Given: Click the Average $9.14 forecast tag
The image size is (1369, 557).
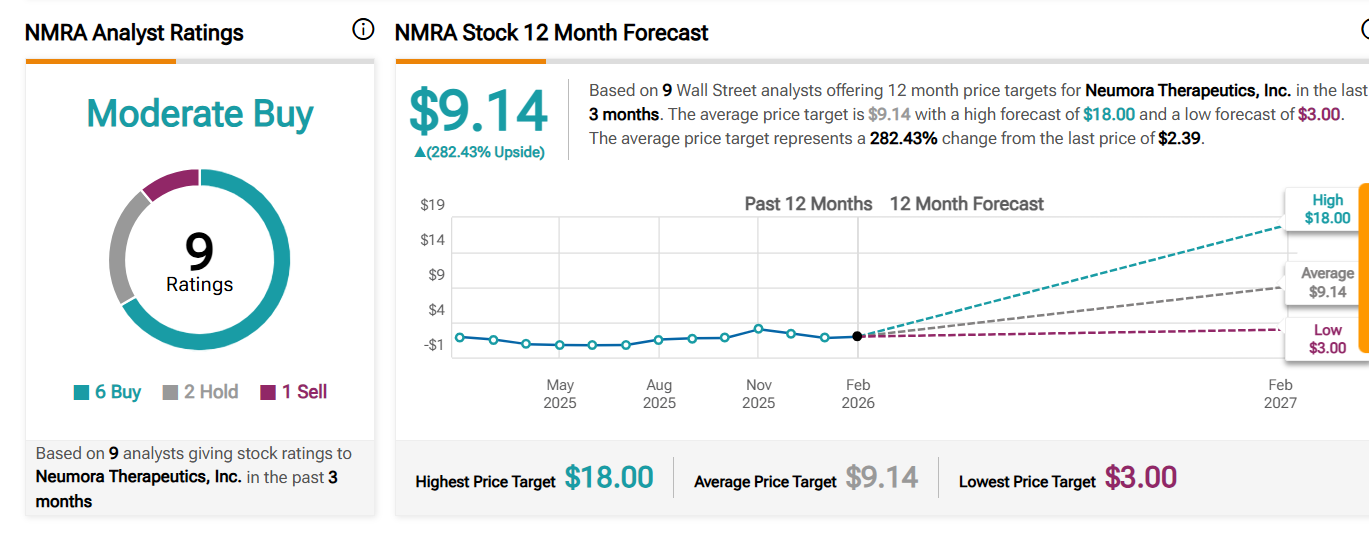Looking at the screenshot, I should 1327,283.
